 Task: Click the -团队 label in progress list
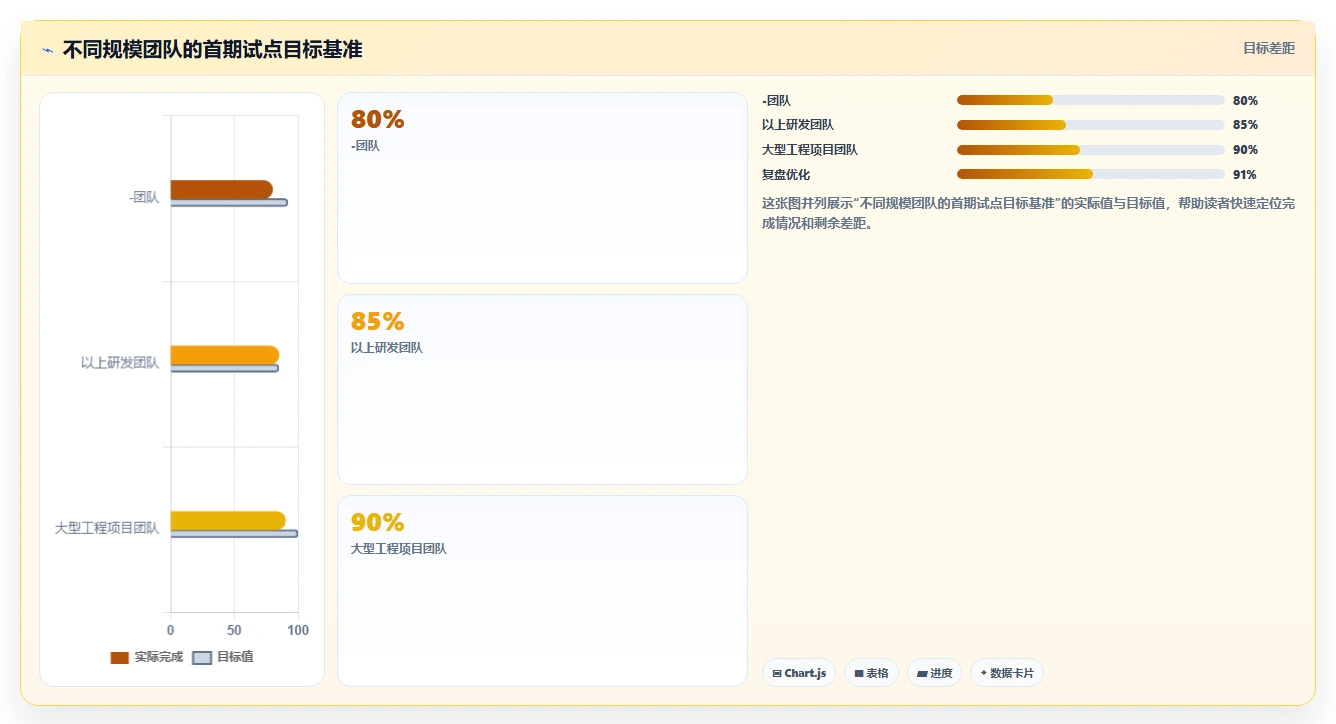[x=776, y=100]
